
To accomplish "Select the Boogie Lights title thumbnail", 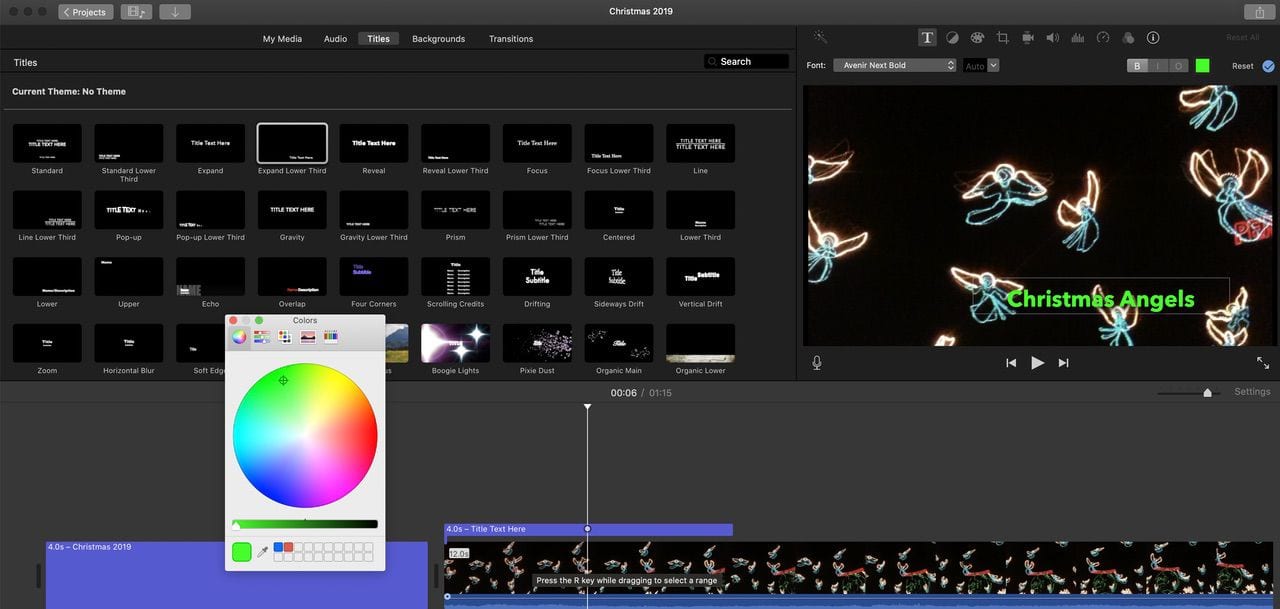I will (455, 343).
